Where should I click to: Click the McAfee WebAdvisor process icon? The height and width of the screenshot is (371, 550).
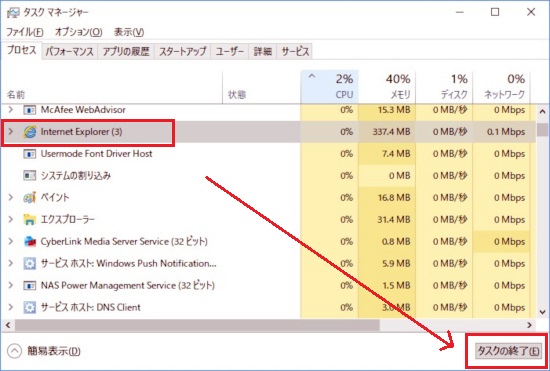pos(30,110)
